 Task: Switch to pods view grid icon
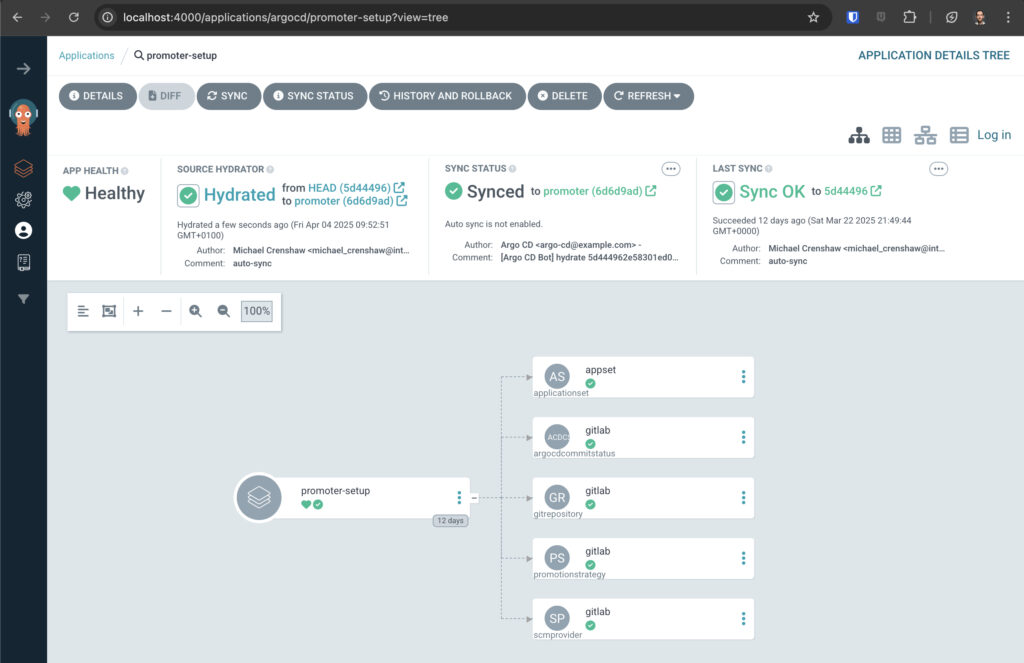[891, 135]
